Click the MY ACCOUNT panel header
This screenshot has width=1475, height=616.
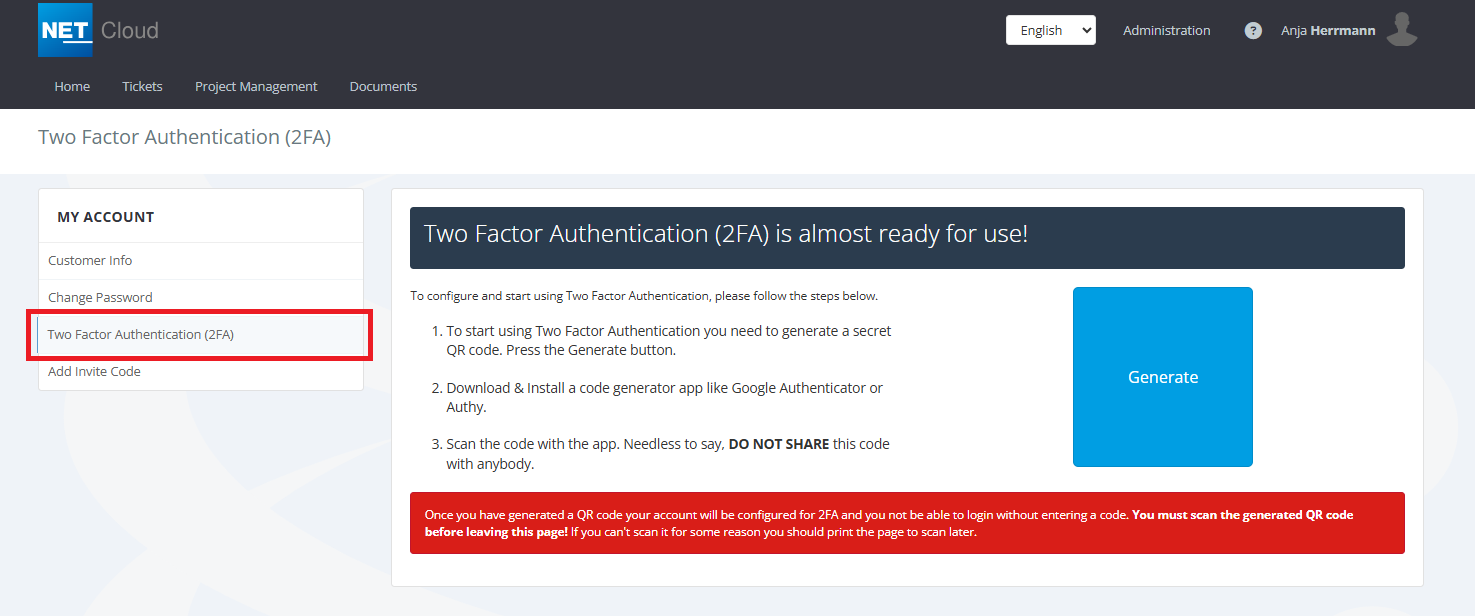tap(106, 217)
